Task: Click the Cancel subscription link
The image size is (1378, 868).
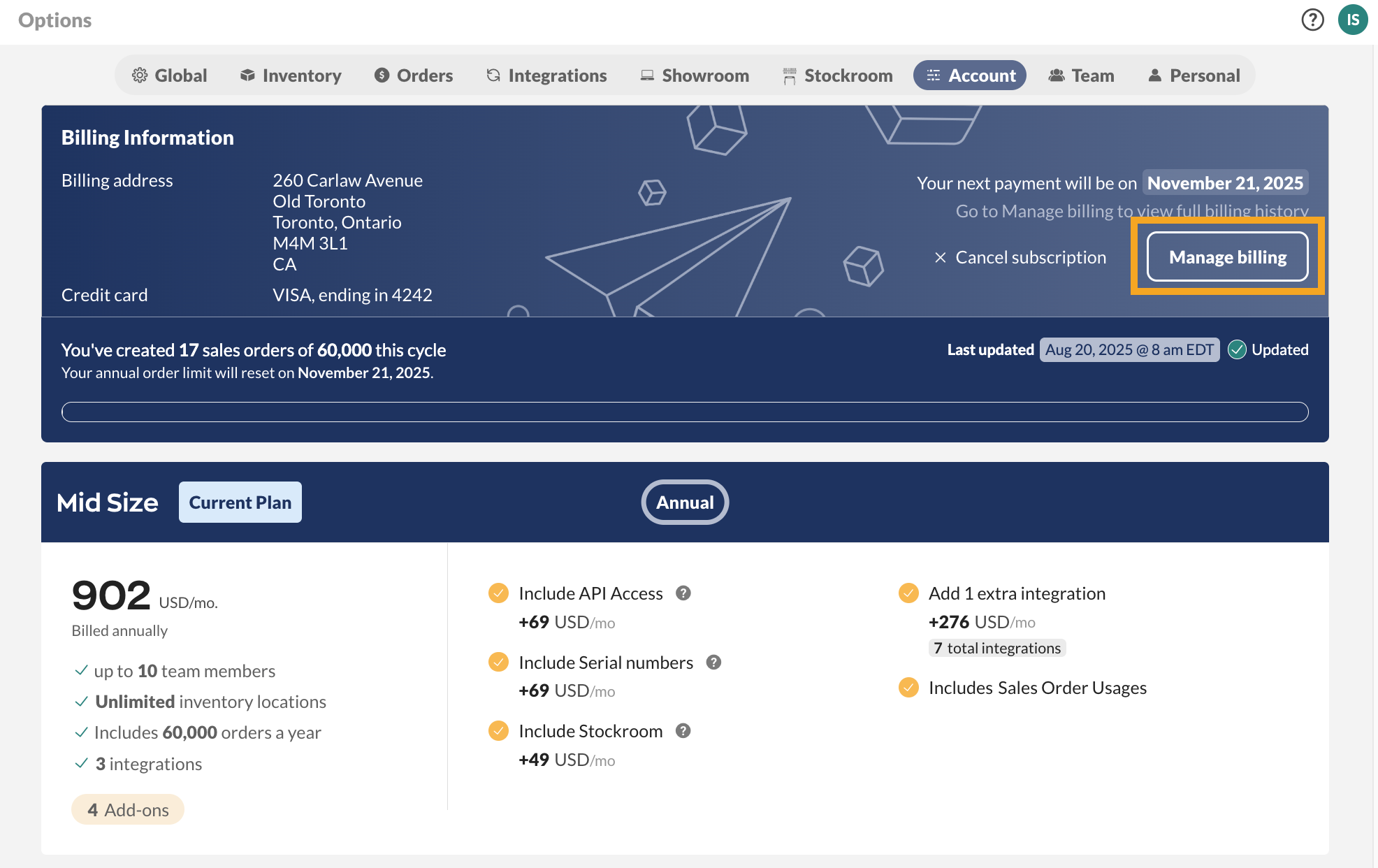Action: (1030, 257)
